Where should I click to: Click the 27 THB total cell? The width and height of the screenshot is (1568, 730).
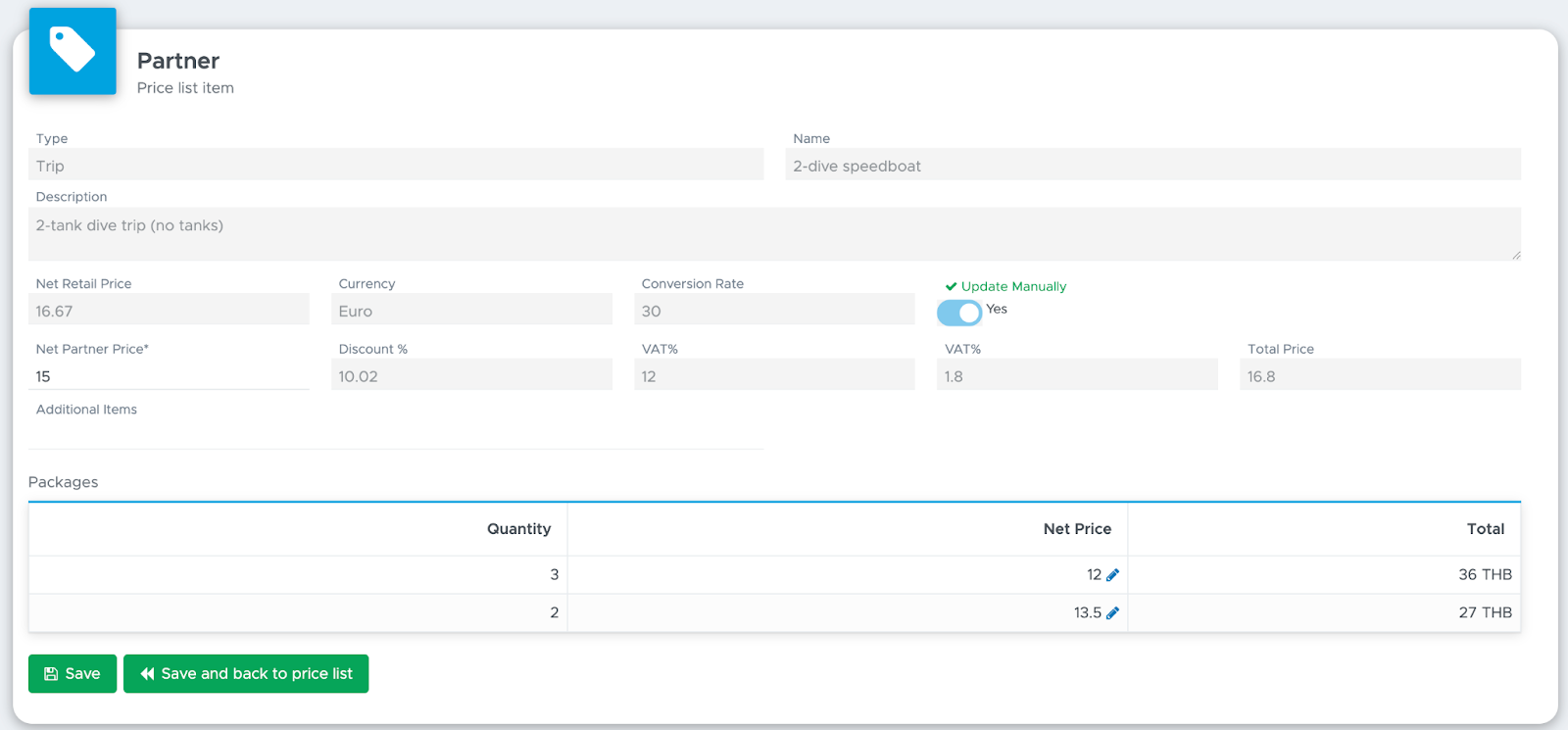[x=1324, y=613]
